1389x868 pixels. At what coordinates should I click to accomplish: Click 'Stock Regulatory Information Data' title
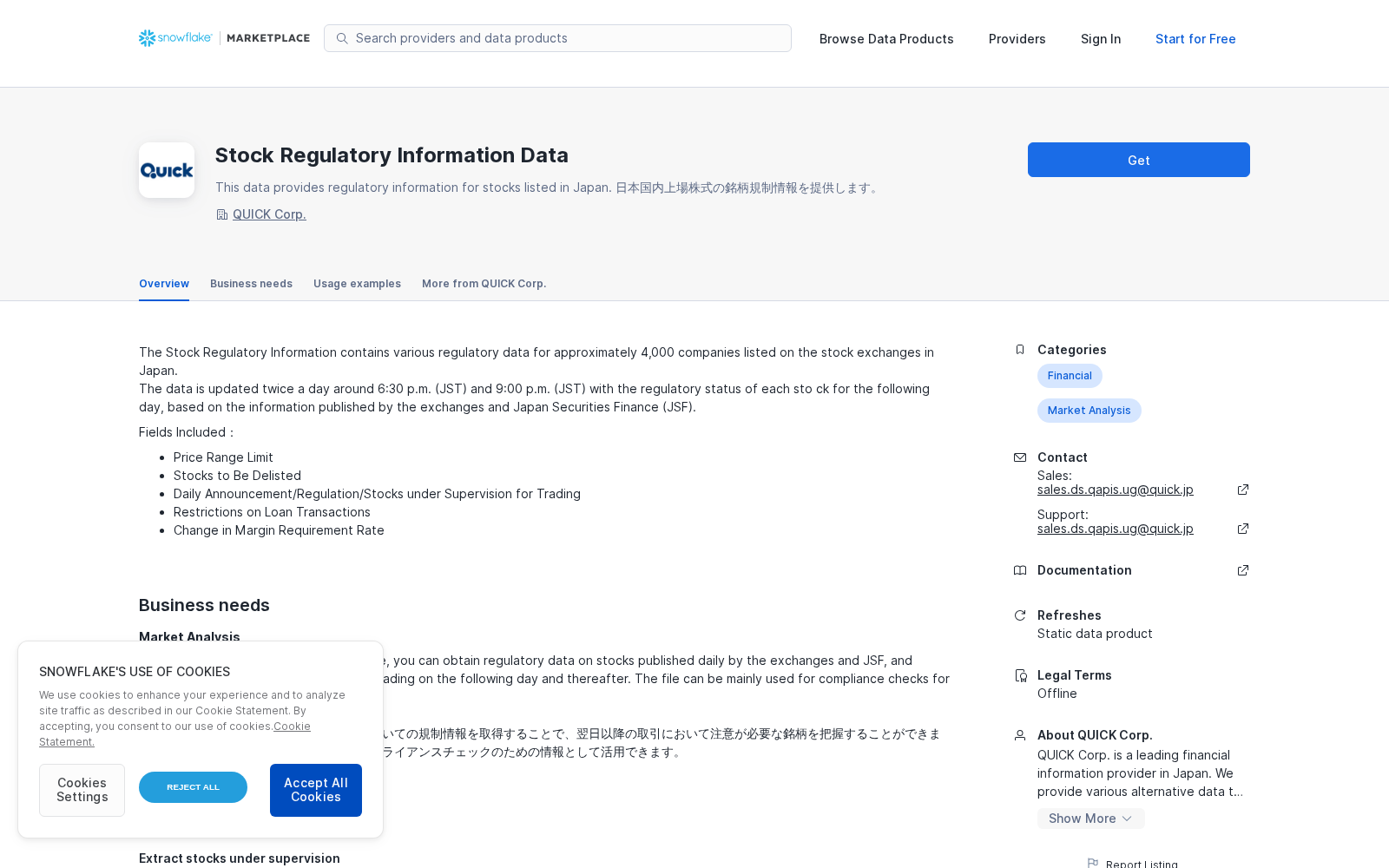[392, 155]
